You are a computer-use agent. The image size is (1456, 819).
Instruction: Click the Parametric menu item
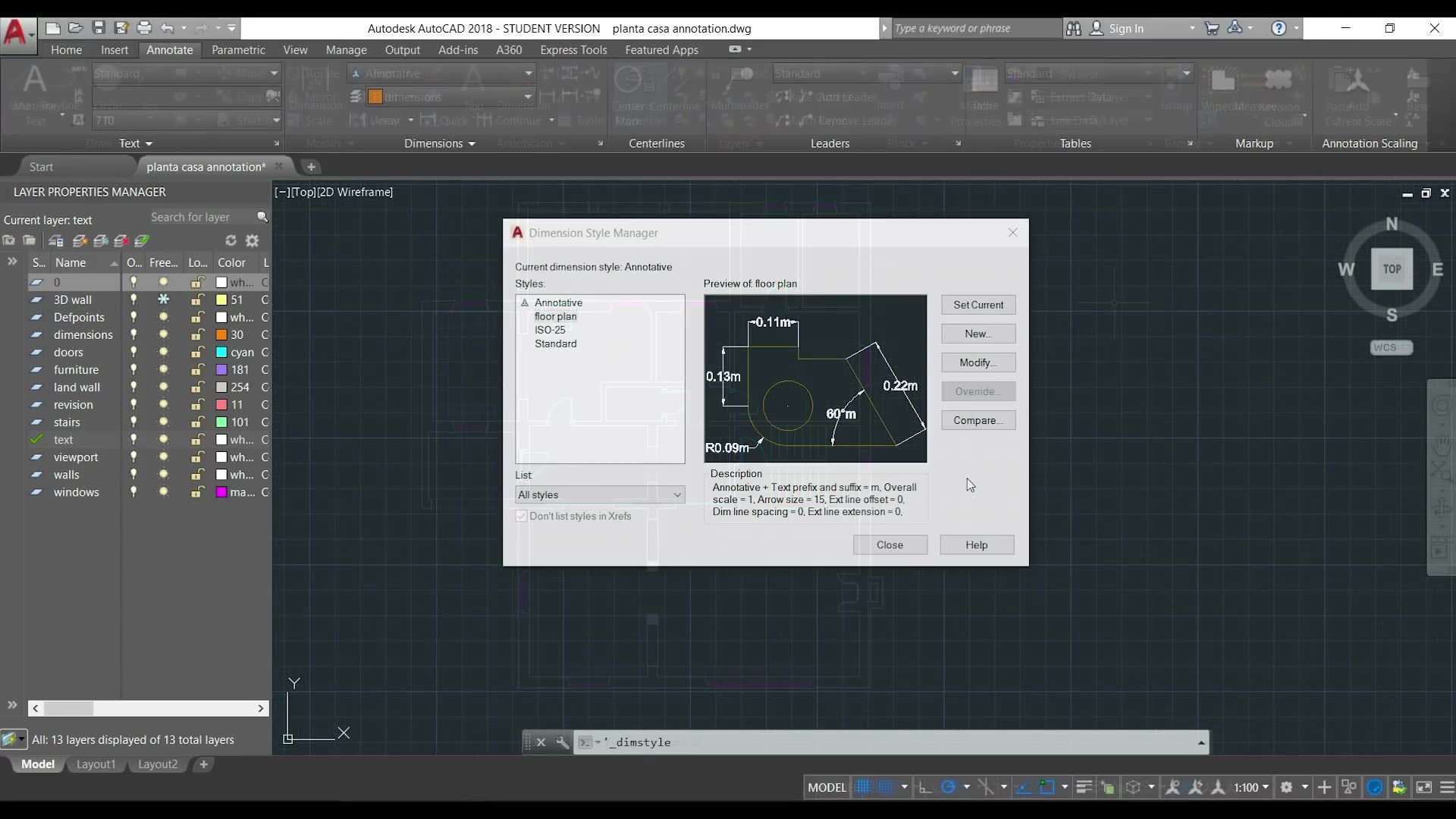pyautogui.click(x=238, y=50)
